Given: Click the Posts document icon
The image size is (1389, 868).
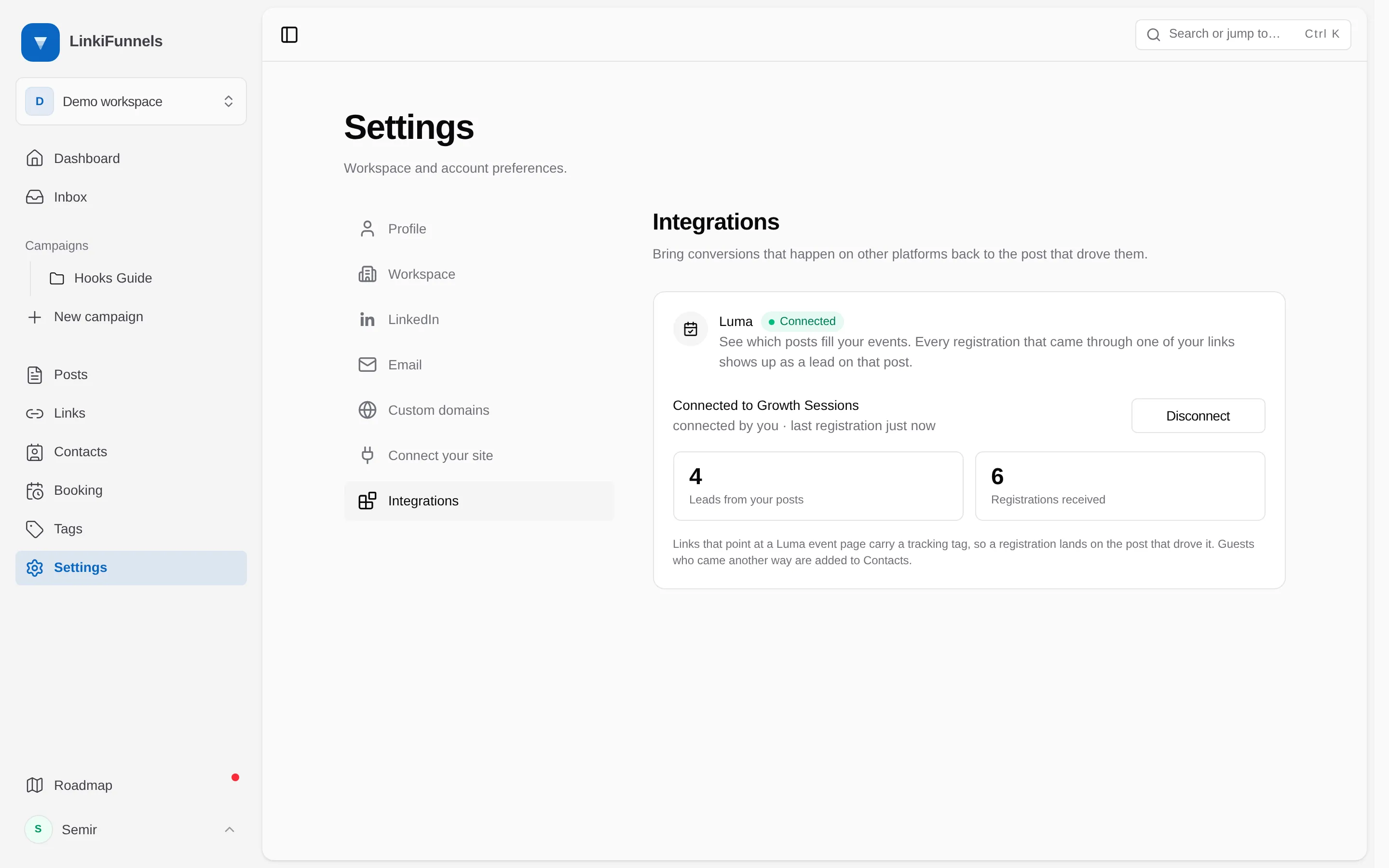Looking at the screenshot, I should (34, 375).
